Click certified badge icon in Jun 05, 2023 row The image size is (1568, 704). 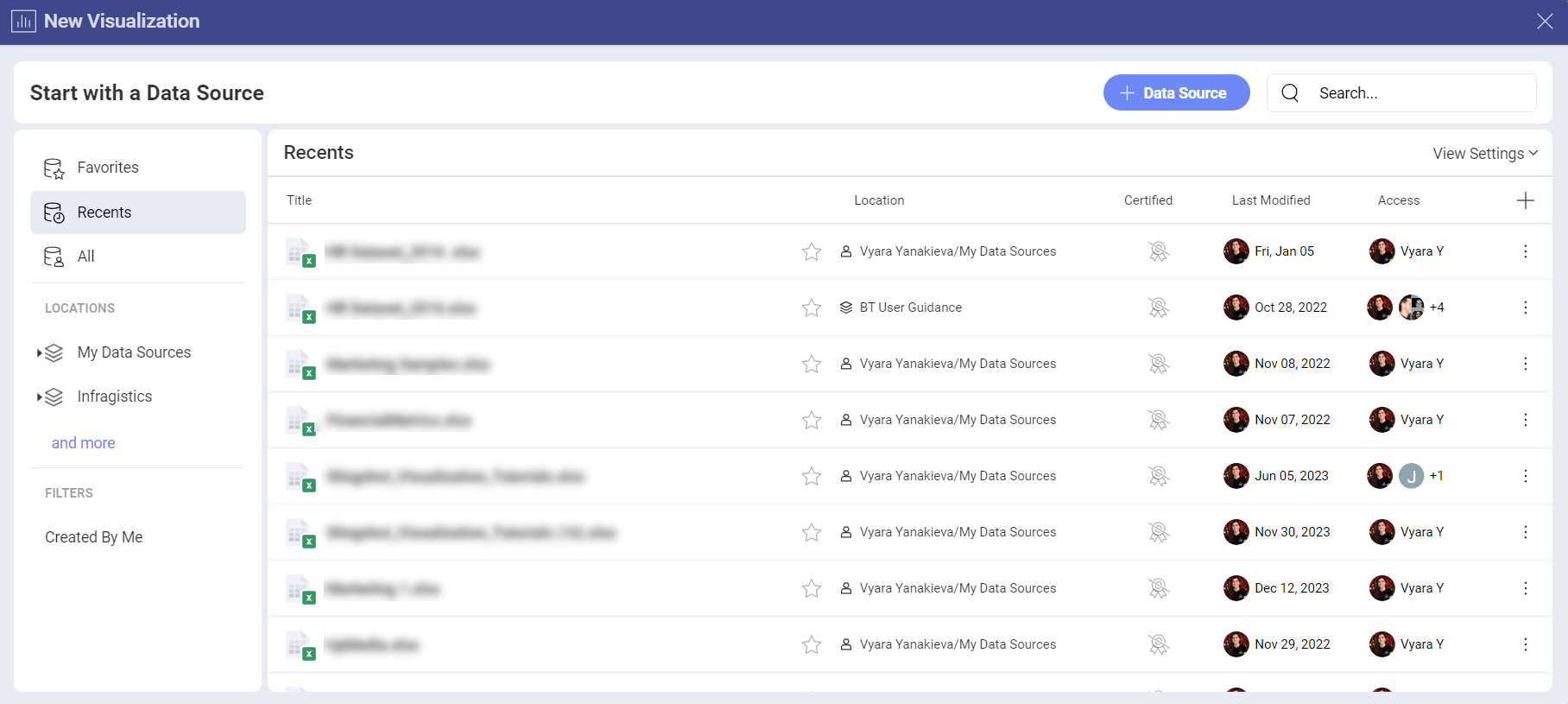pos(1159,476)
